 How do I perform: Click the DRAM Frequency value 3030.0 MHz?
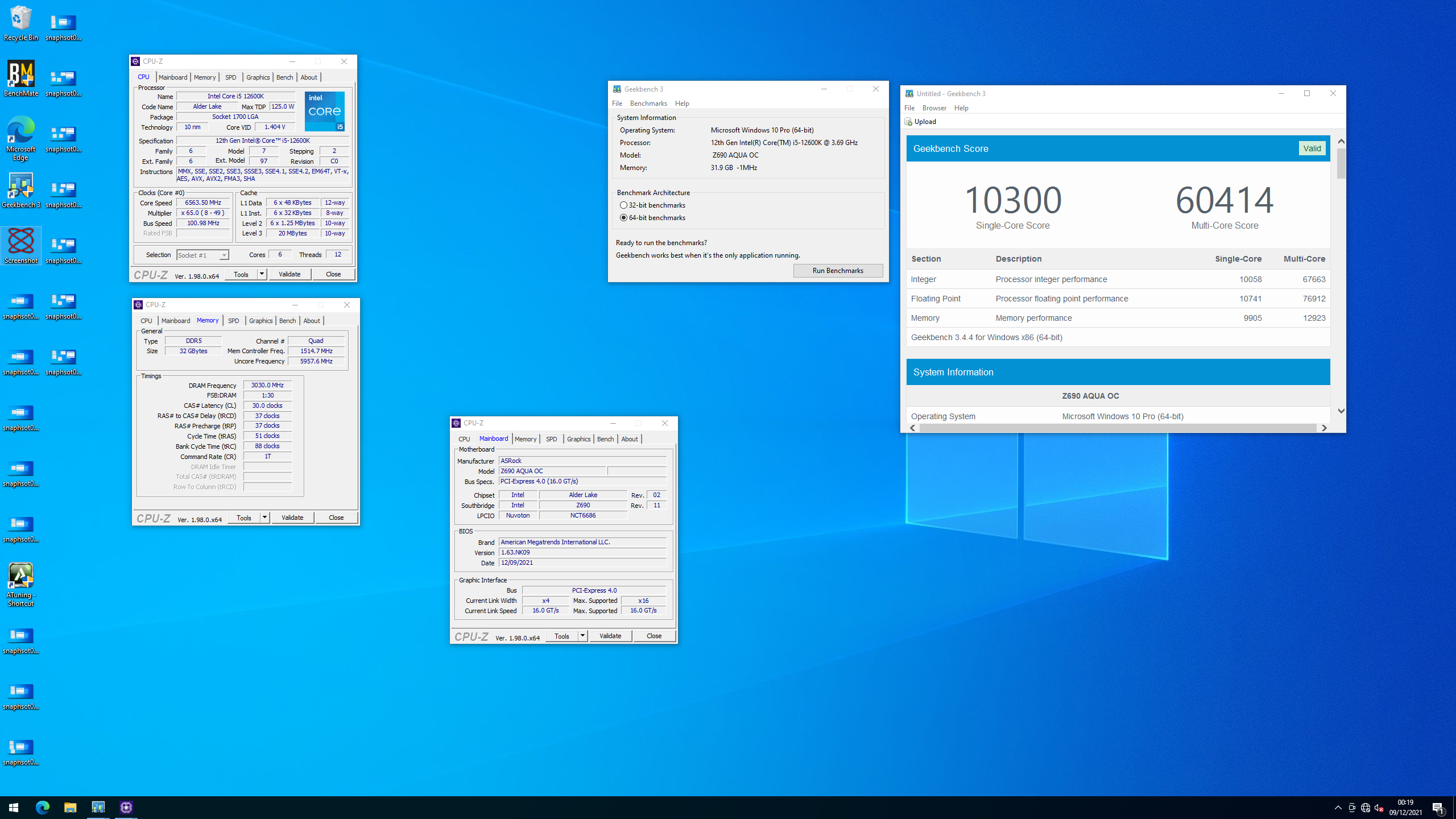(x=267, y=385)
